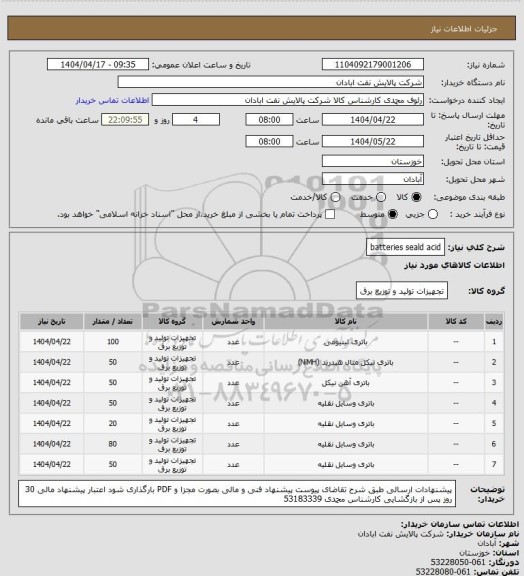Click the price validity date 1404/05/22 field
This screenshot has height=576, width=524.
coord(373,141)
